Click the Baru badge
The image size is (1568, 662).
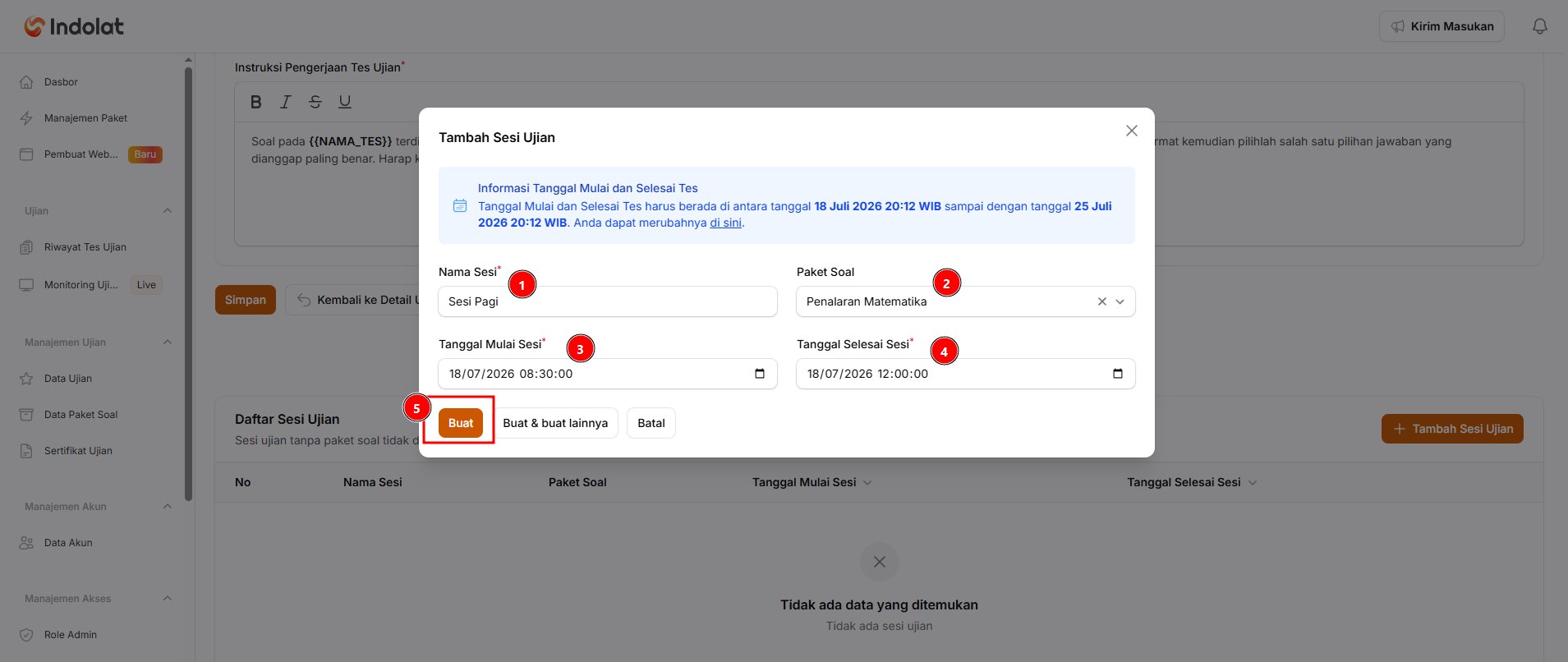[145, 154]
